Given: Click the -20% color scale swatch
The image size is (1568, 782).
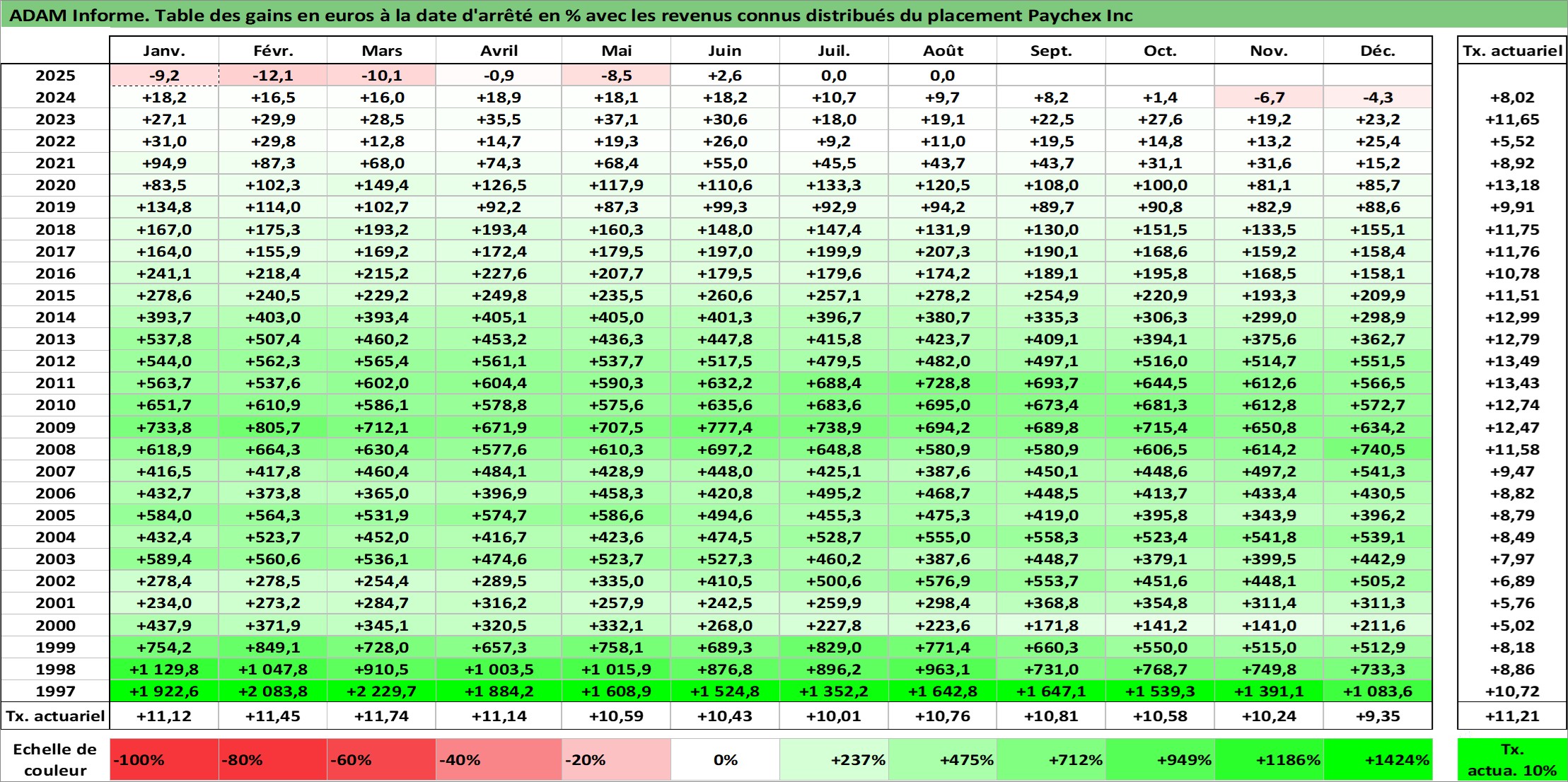Looking at the screenshot, I should click(617, 759).
